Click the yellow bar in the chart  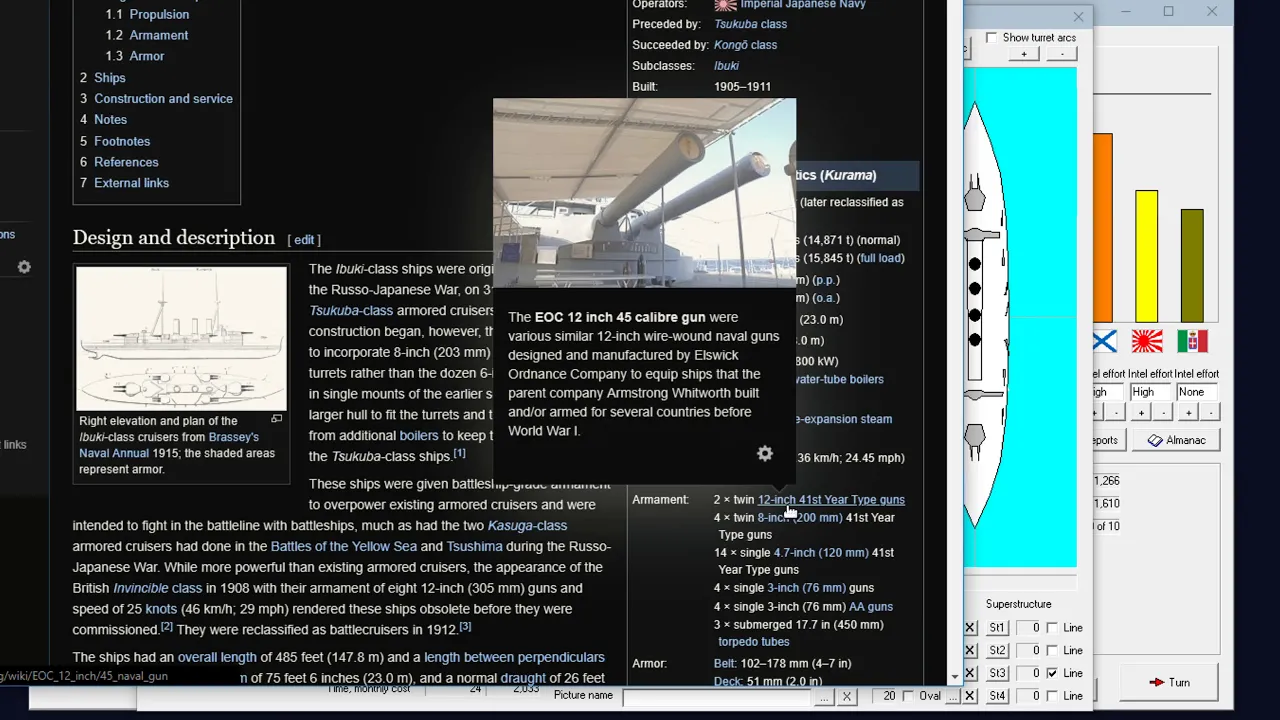pyautogui.click(x=1146, y=256)
